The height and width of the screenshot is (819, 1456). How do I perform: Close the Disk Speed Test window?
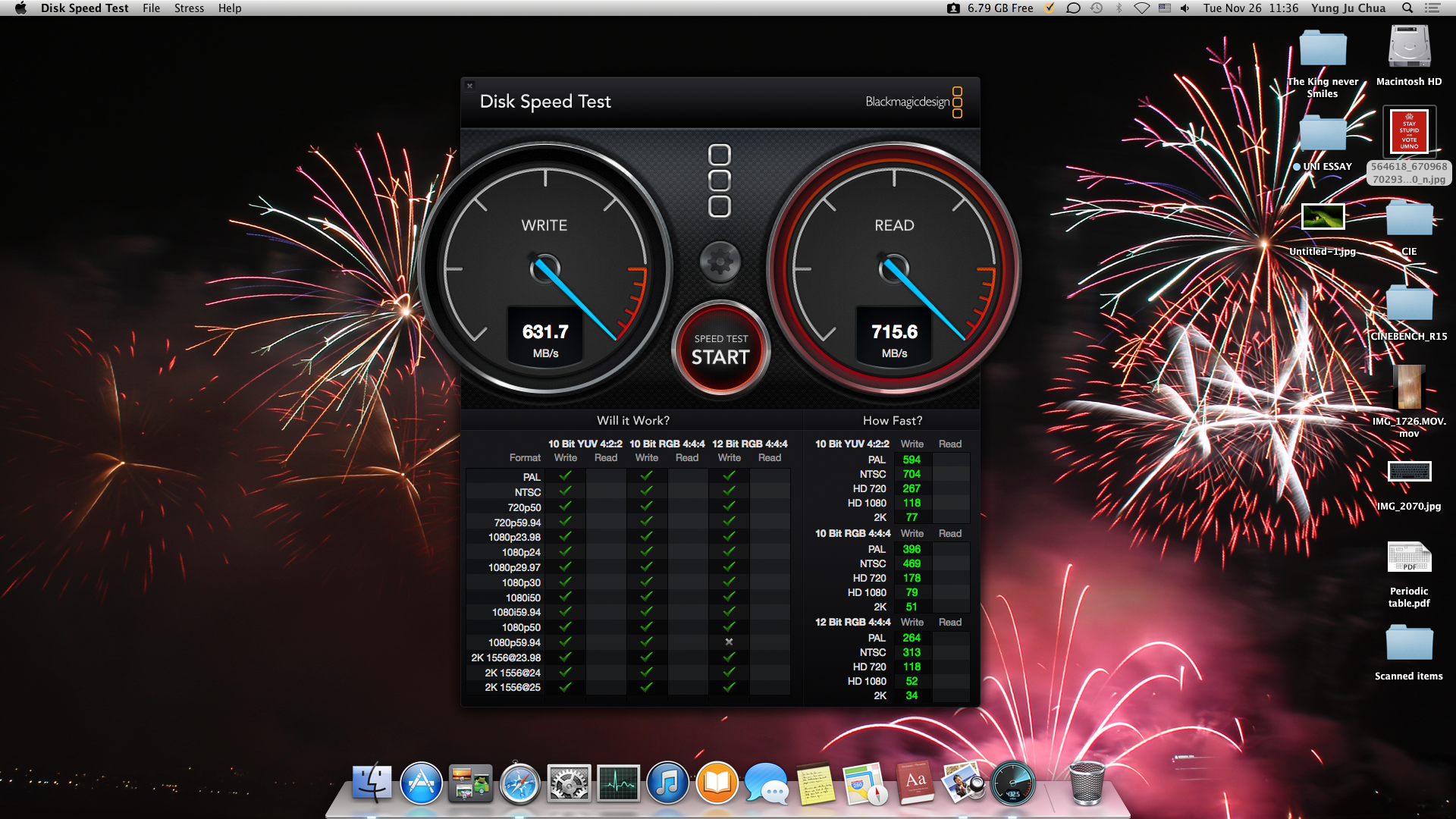click(469, 86)
